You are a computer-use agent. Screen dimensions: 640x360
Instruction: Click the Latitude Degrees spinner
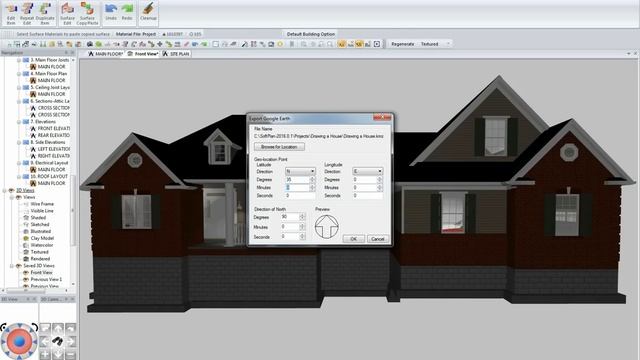coord(312,180)
